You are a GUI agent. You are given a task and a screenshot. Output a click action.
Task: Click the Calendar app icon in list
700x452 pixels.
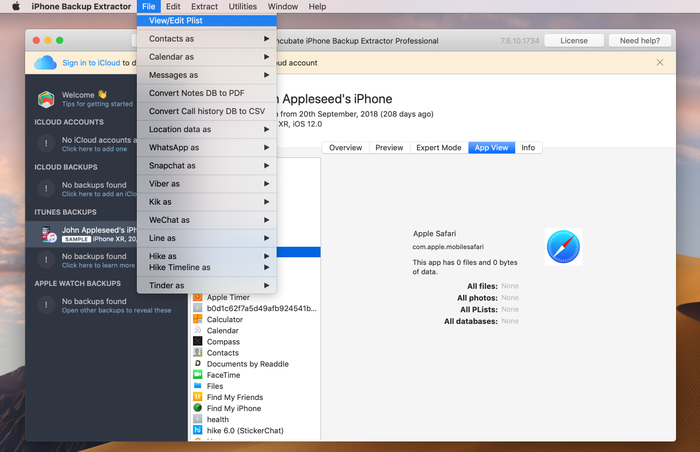197,330
